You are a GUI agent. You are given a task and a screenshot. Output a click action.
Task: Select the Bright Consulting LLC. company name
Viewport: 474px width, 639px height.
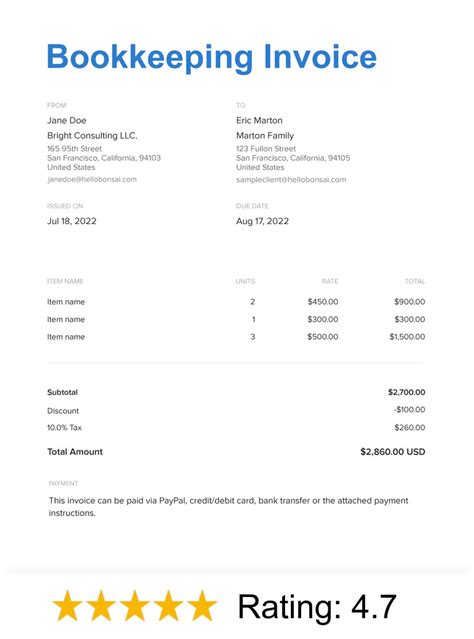click(93, 136)
